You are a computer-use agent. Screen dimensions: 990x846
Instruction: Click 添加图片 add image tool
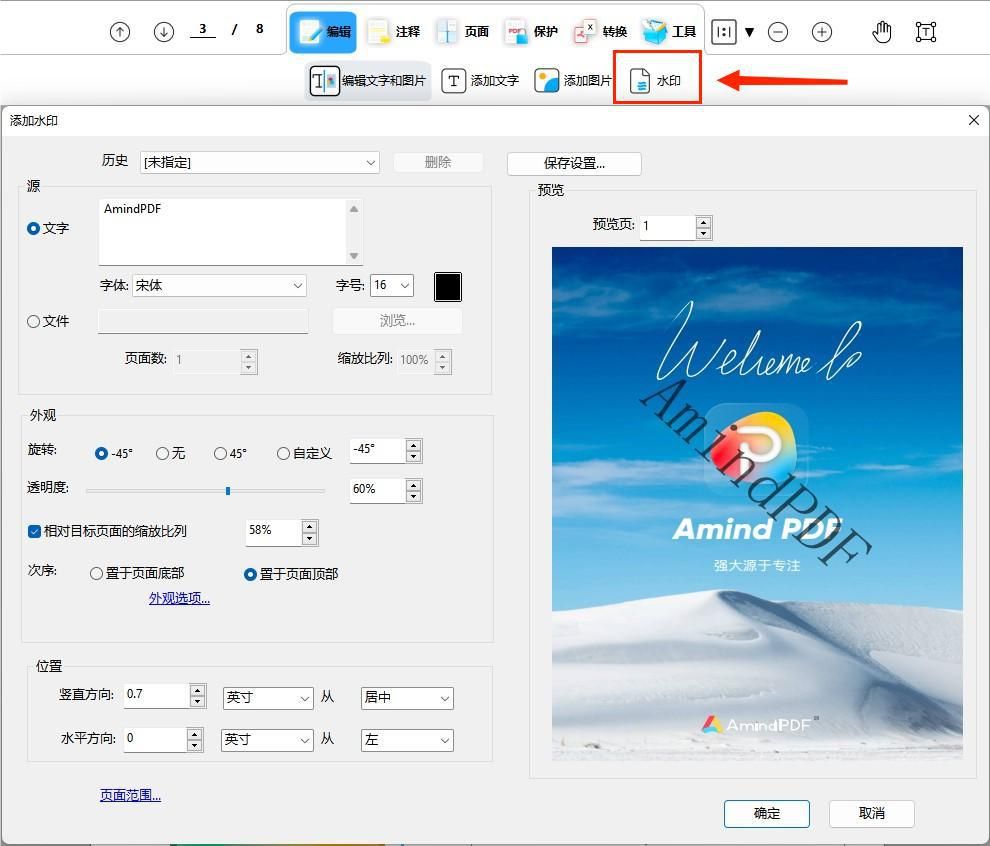(572, 81)
